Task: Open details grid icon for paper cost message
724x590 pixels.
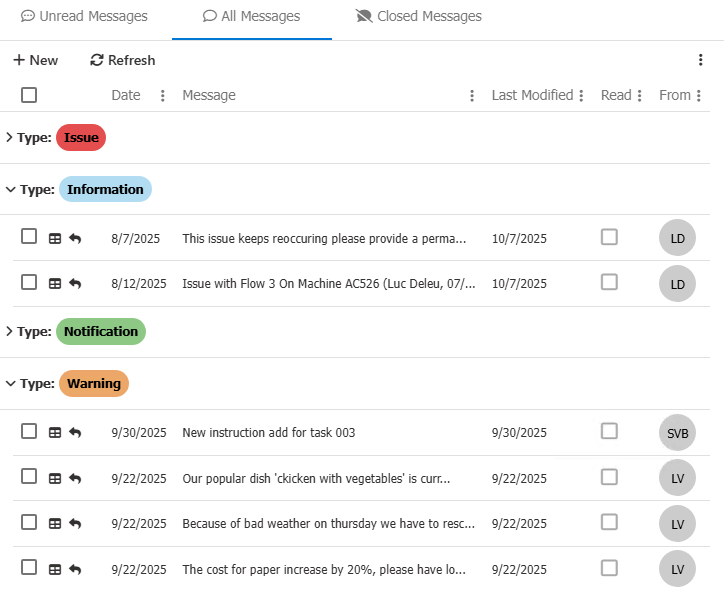Action: [55, 570]
